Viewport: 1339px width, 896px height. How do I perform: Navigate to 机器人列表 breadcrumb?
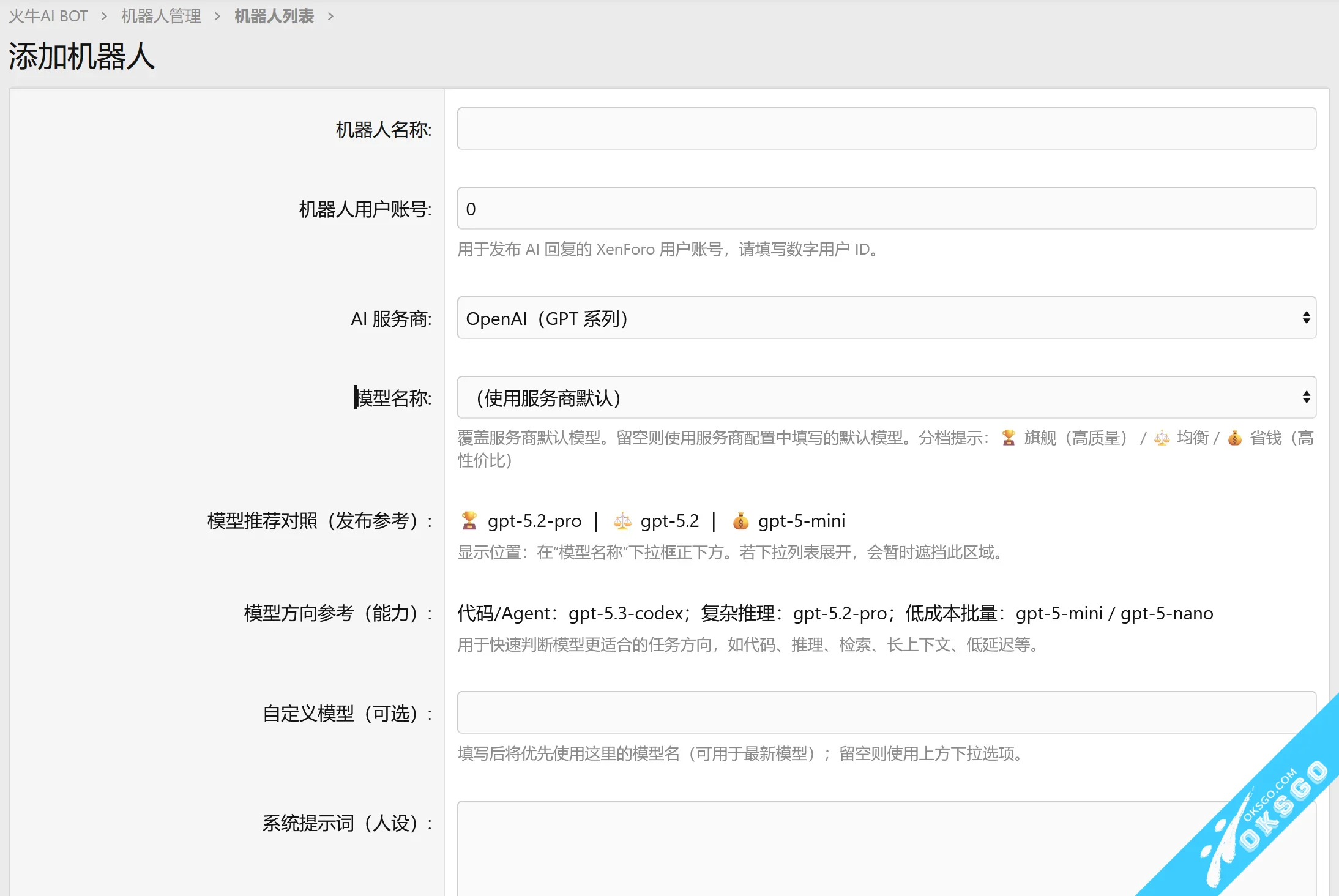274,17
